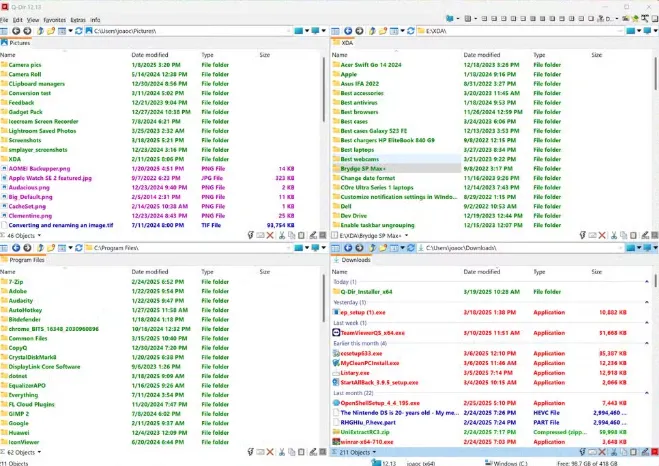Click delete X icon in Pictures pane status bar
659x466 pixels.
[270, 235]
